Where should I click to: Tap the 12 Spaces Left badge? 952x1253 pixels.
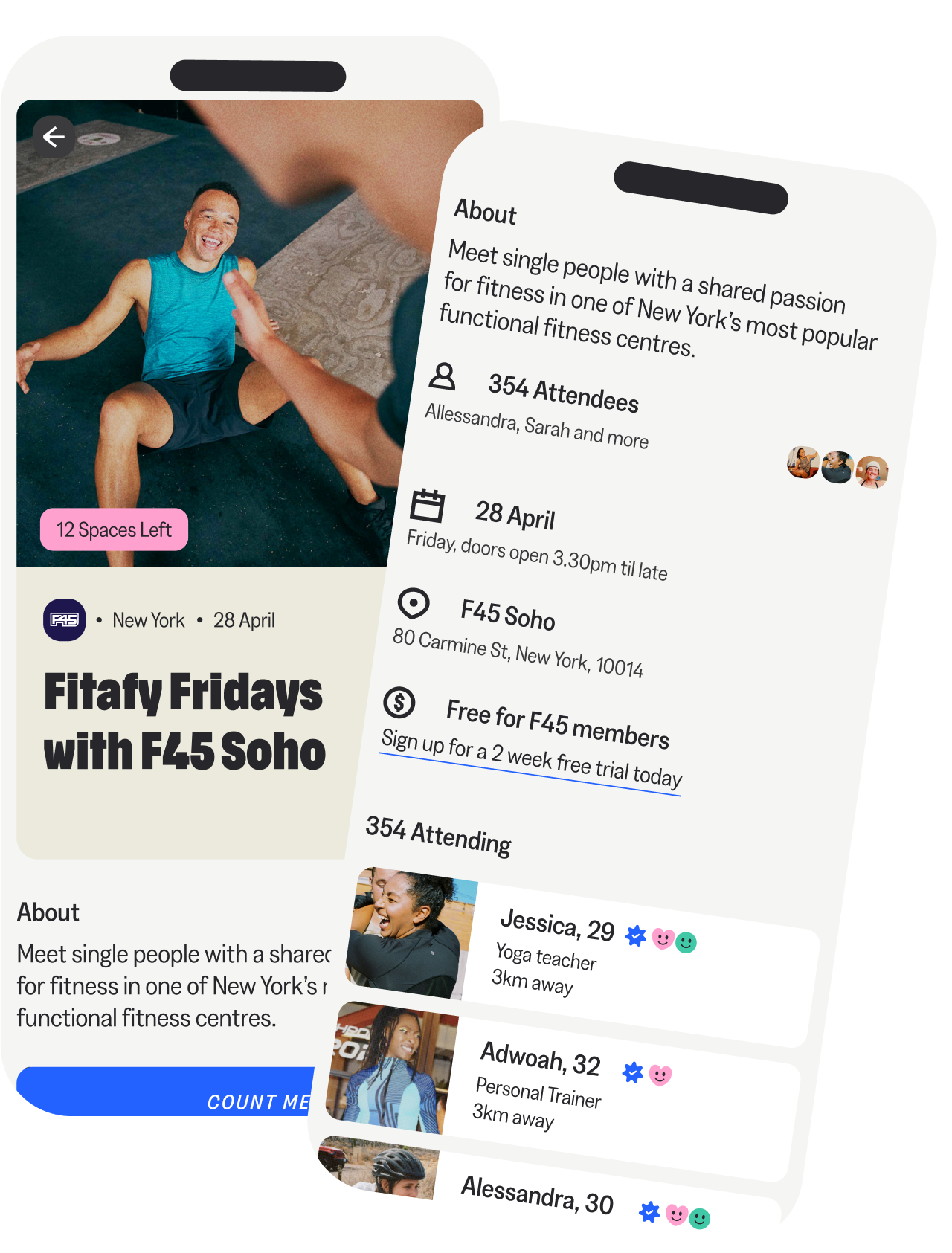pos(114,529)
